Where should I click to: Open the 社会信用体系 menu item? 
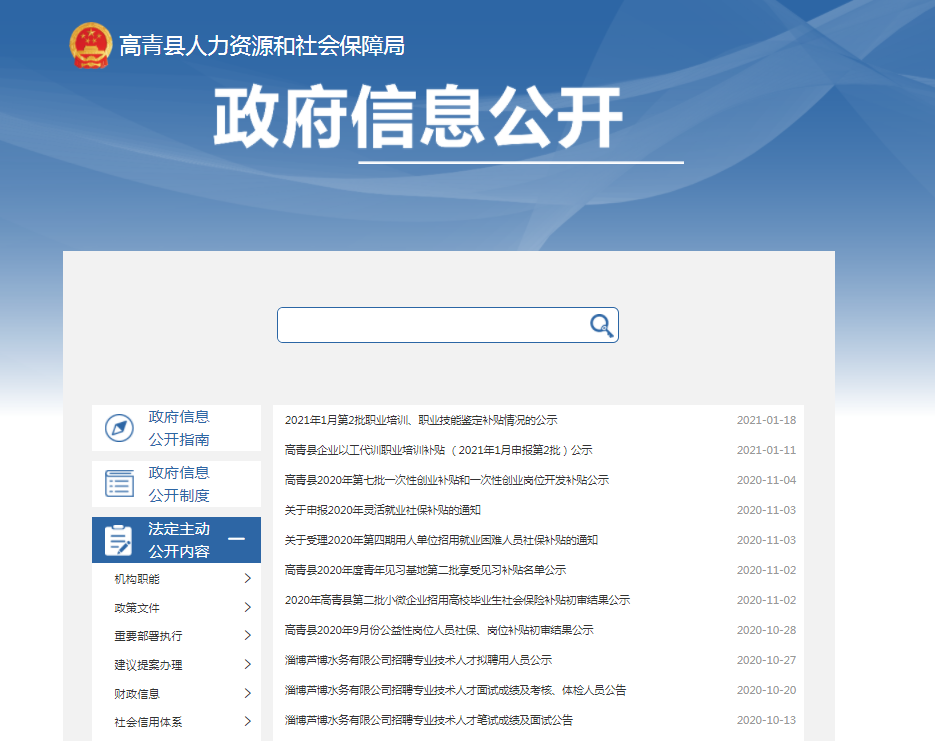148,722
